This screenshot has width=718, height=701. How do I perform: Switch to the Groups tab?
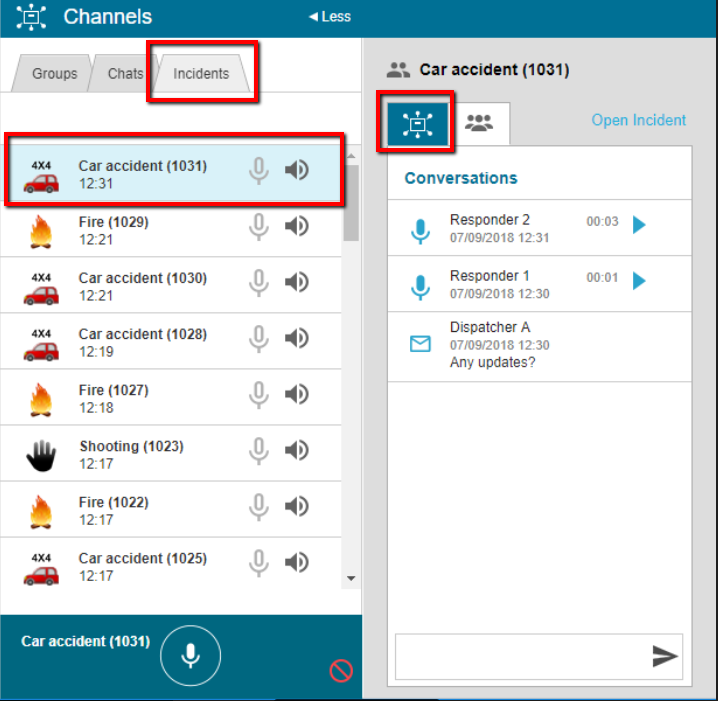54,74
